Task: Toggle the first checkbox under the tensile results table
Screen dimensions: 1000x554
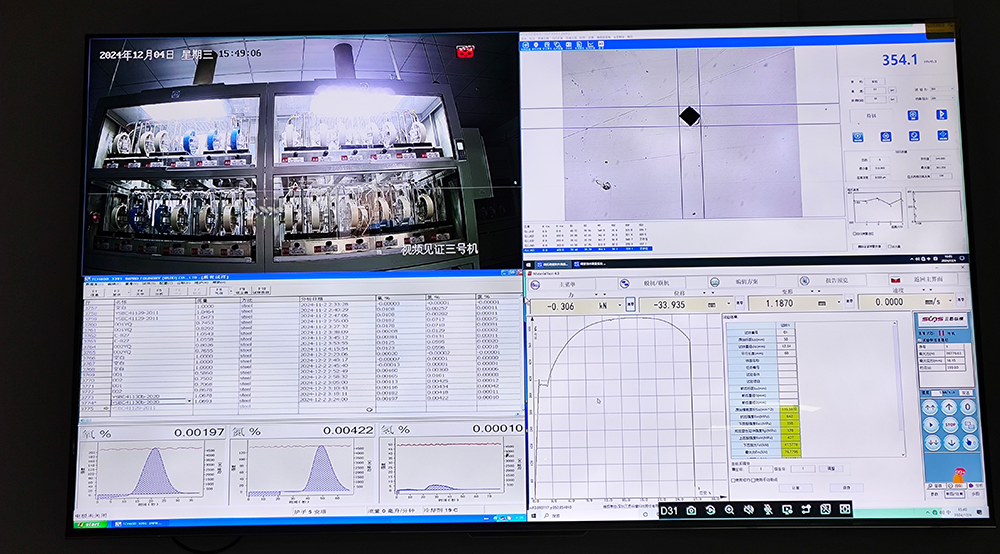Action: click(732, 479)
